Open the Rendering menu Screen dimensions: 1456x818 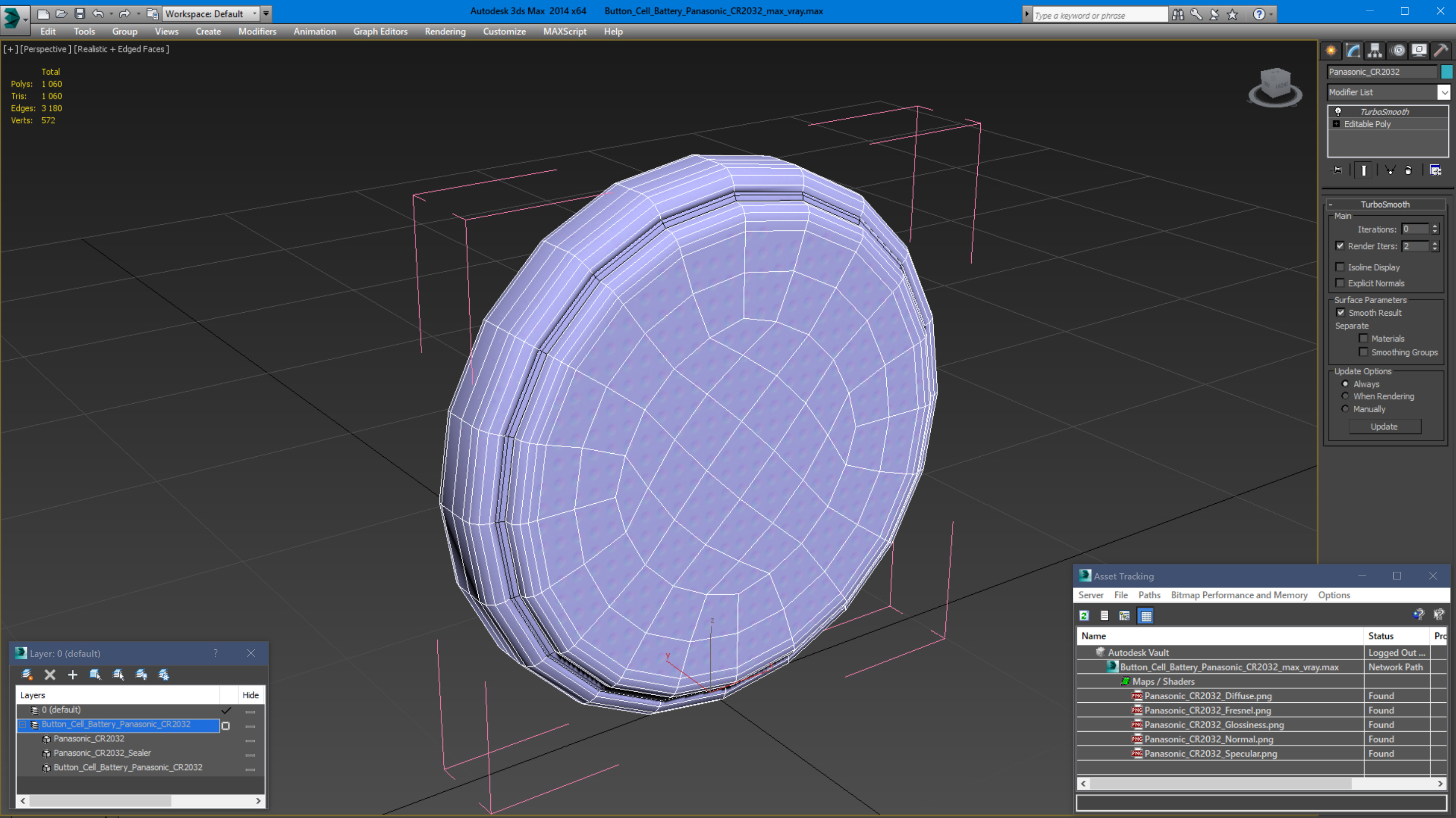coord(445,32)
